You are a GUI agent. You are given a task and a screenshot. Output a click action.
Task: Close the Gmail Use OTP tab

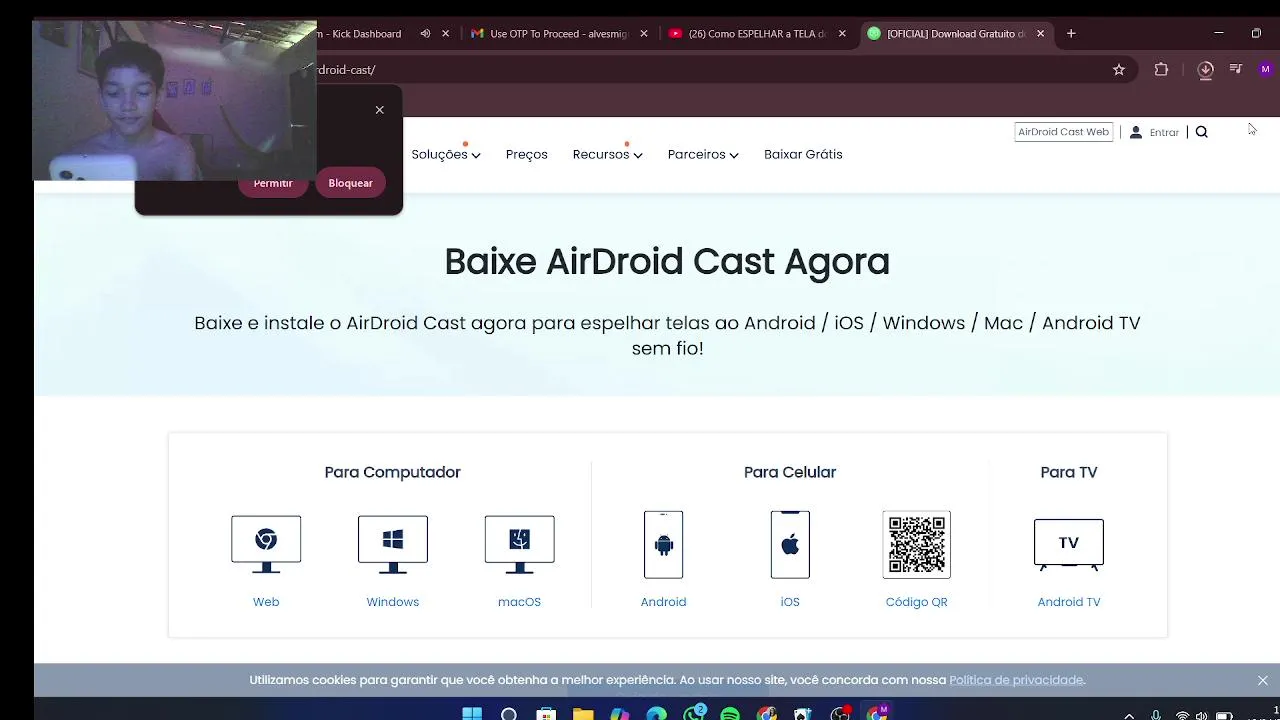pos(643,34)
